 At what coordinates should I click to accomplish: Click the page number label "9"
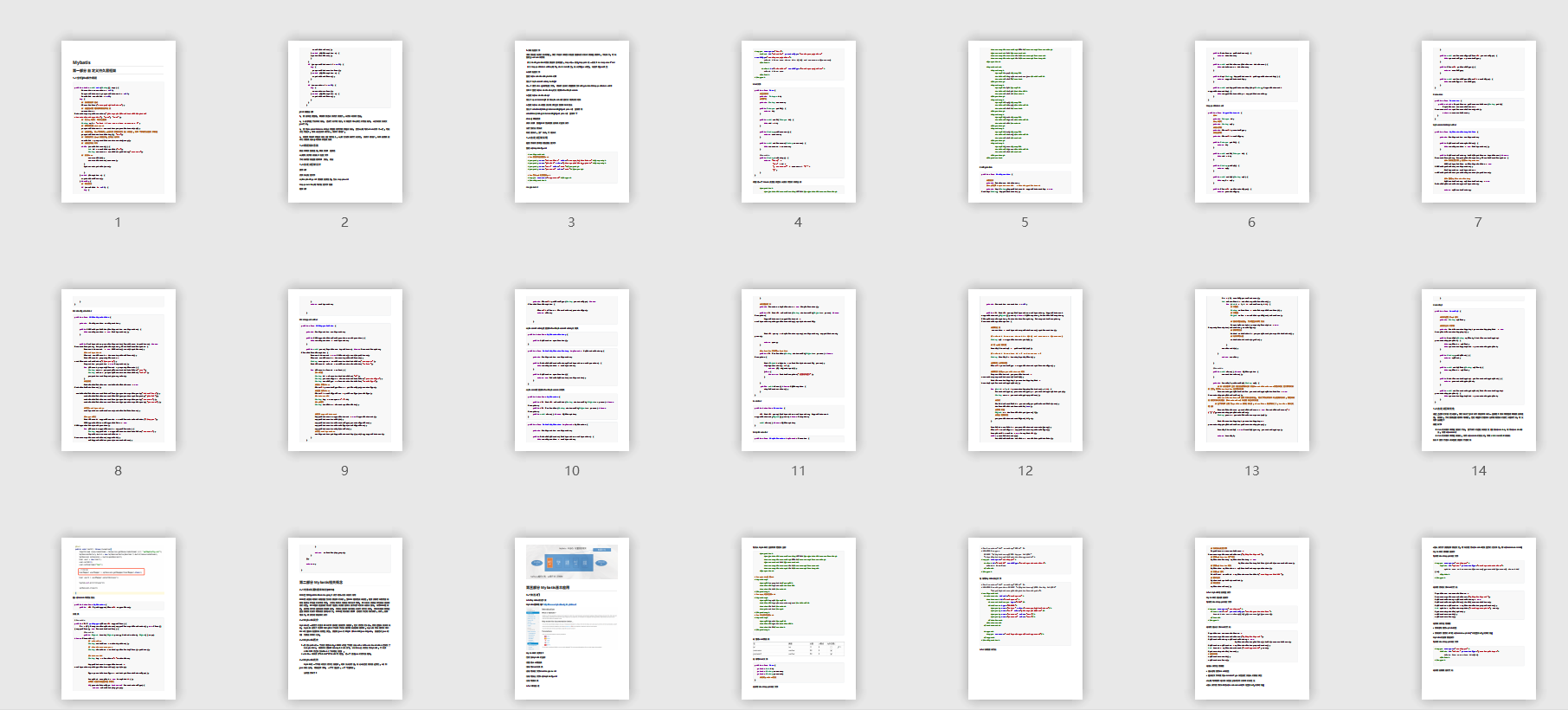click(344, 471)
